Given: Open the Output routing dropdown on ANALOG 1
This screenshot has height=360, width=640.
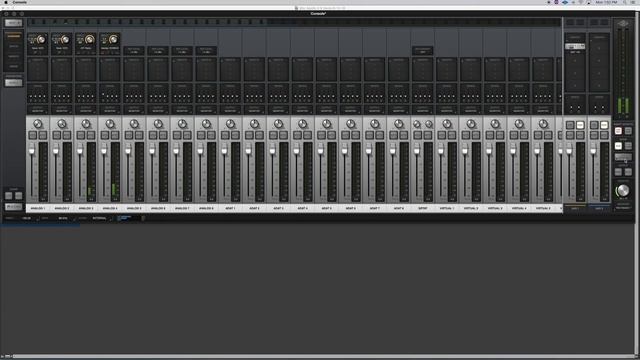Looking at the screenshot, I should [38, 109].
